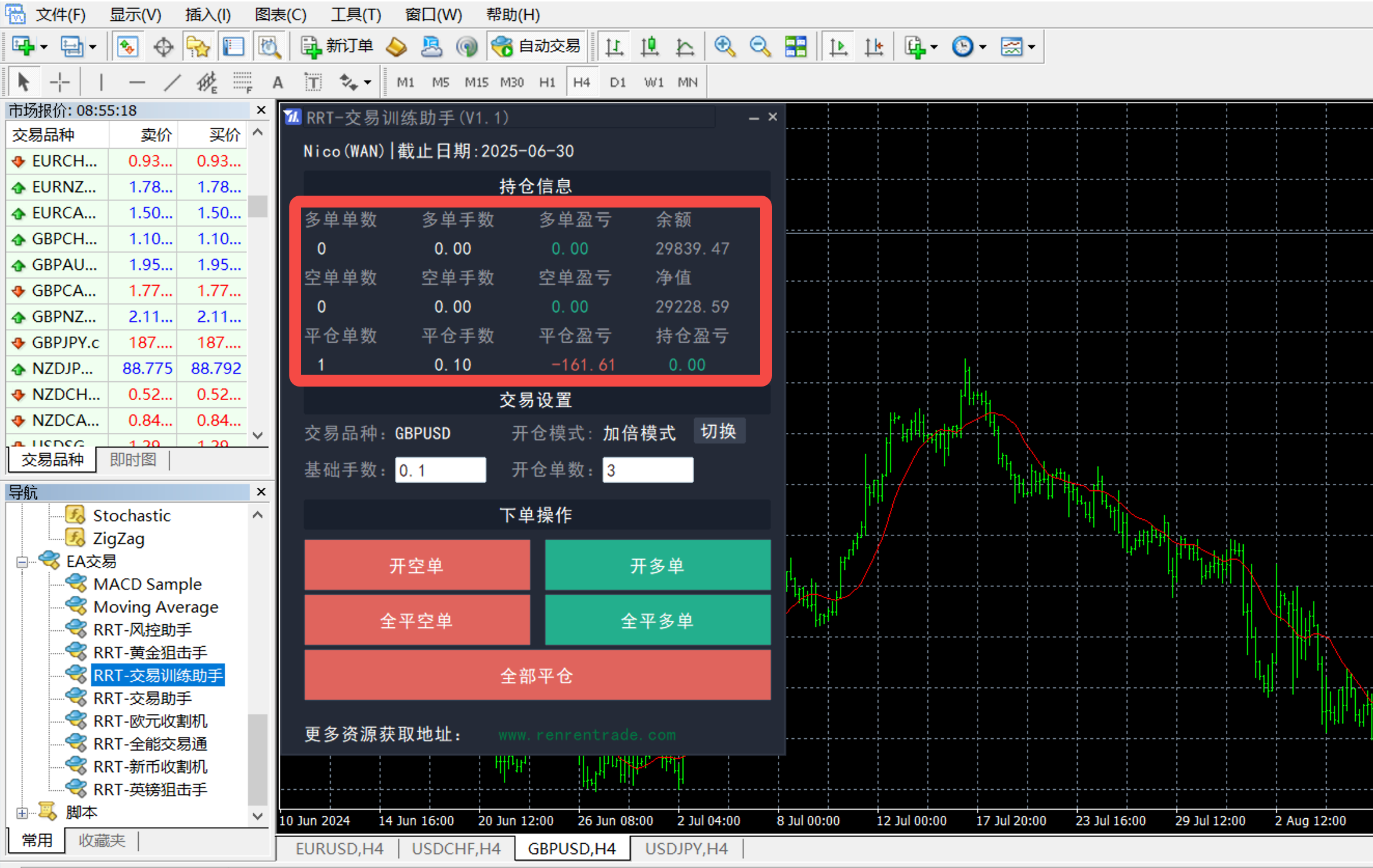1373x868 pixels.
Task: Toggle the AutoTrading button
Action: (537, 46)
